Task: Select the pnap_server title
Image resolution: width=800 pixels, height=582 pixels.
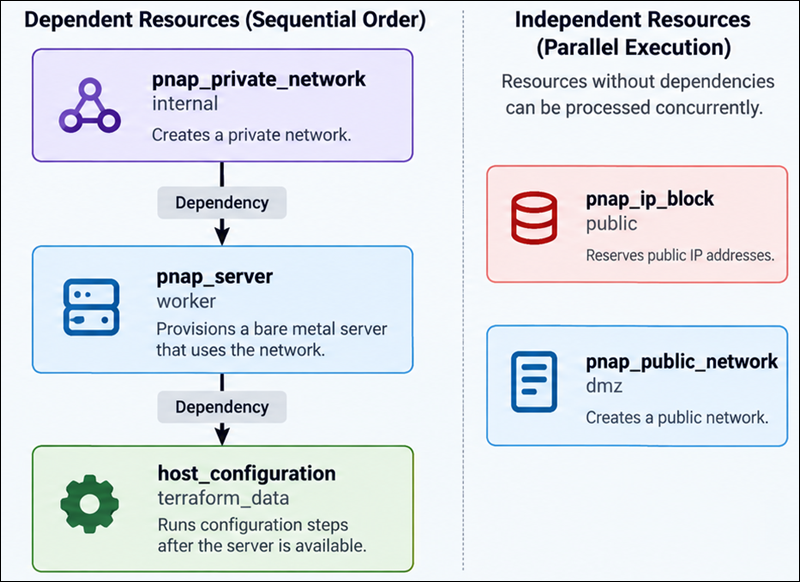Action: click(214, 276)
